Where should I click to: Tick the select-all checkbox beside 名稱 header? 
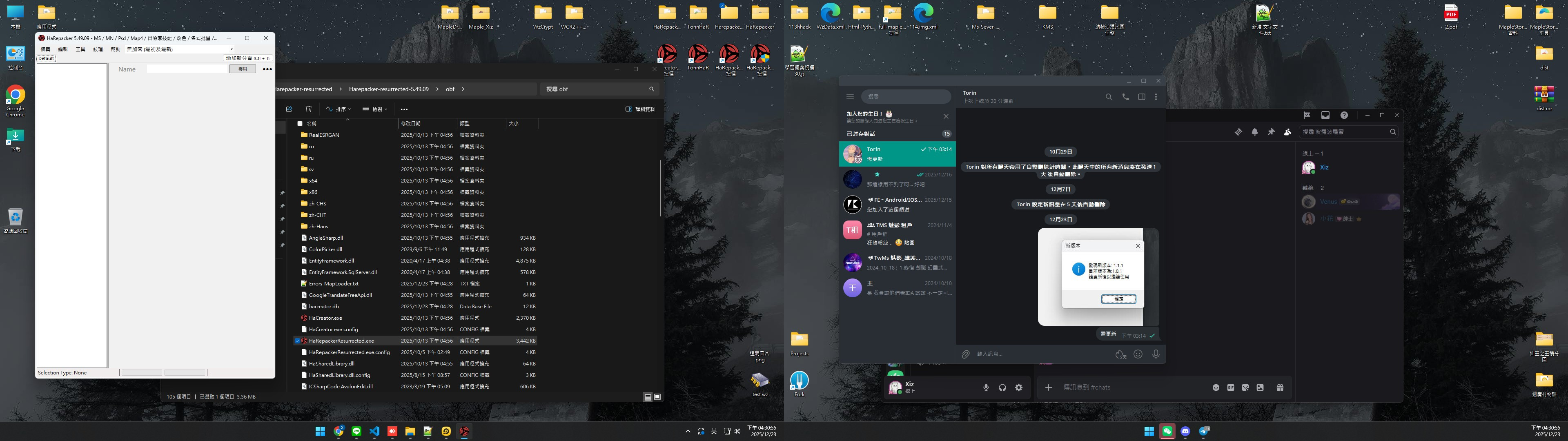299,124
